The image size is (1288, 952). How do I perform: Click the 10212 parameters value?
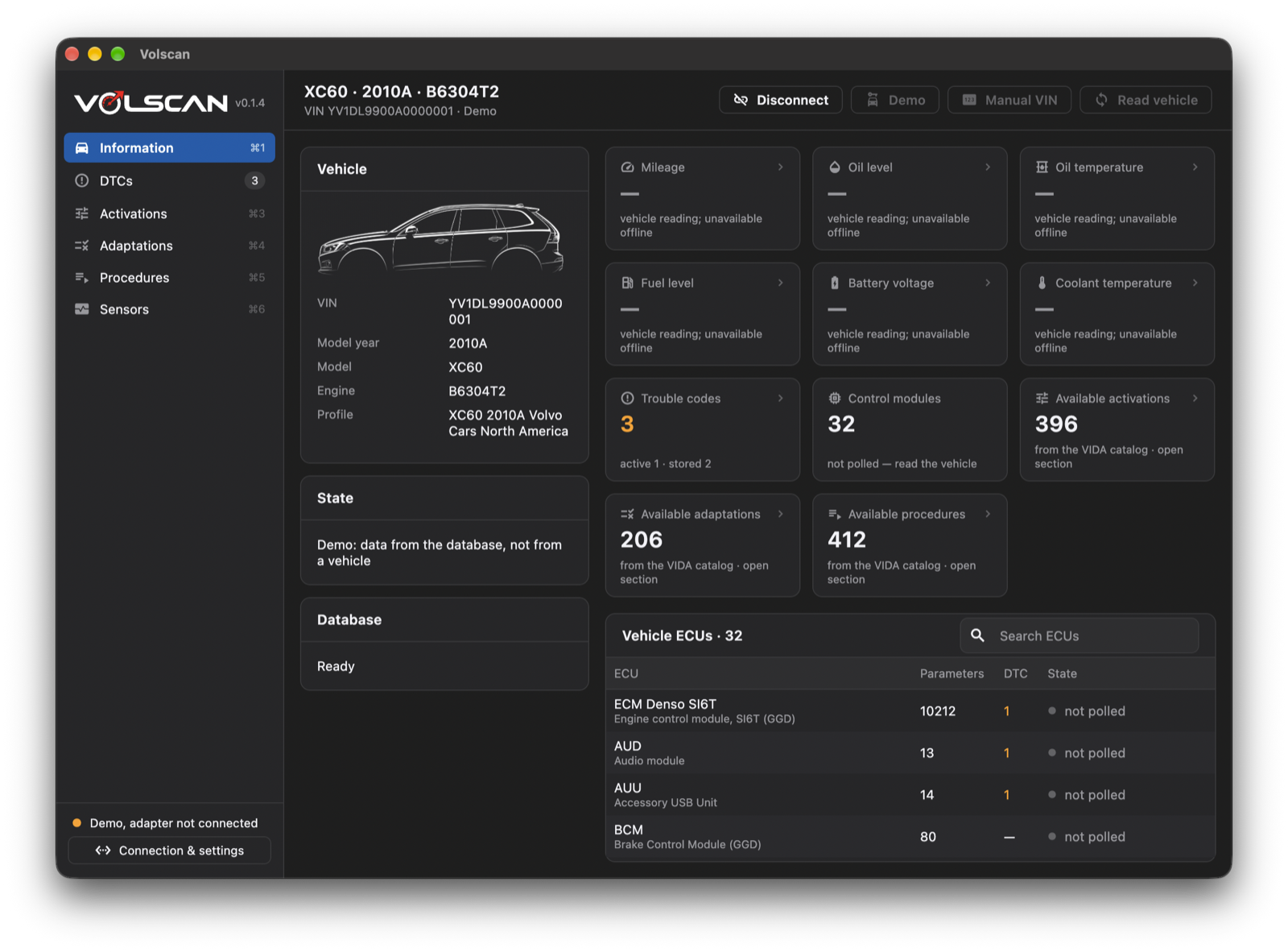coord(938,711)
